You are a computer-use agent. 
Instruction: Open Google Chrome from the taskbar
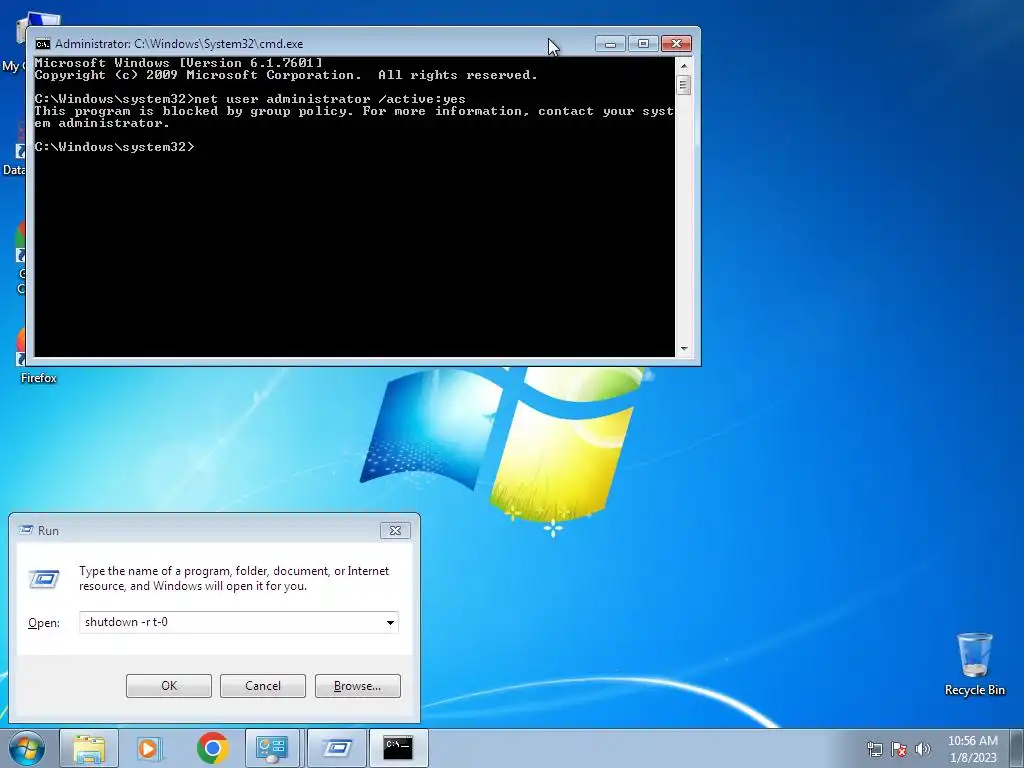[x=212, y=748]
